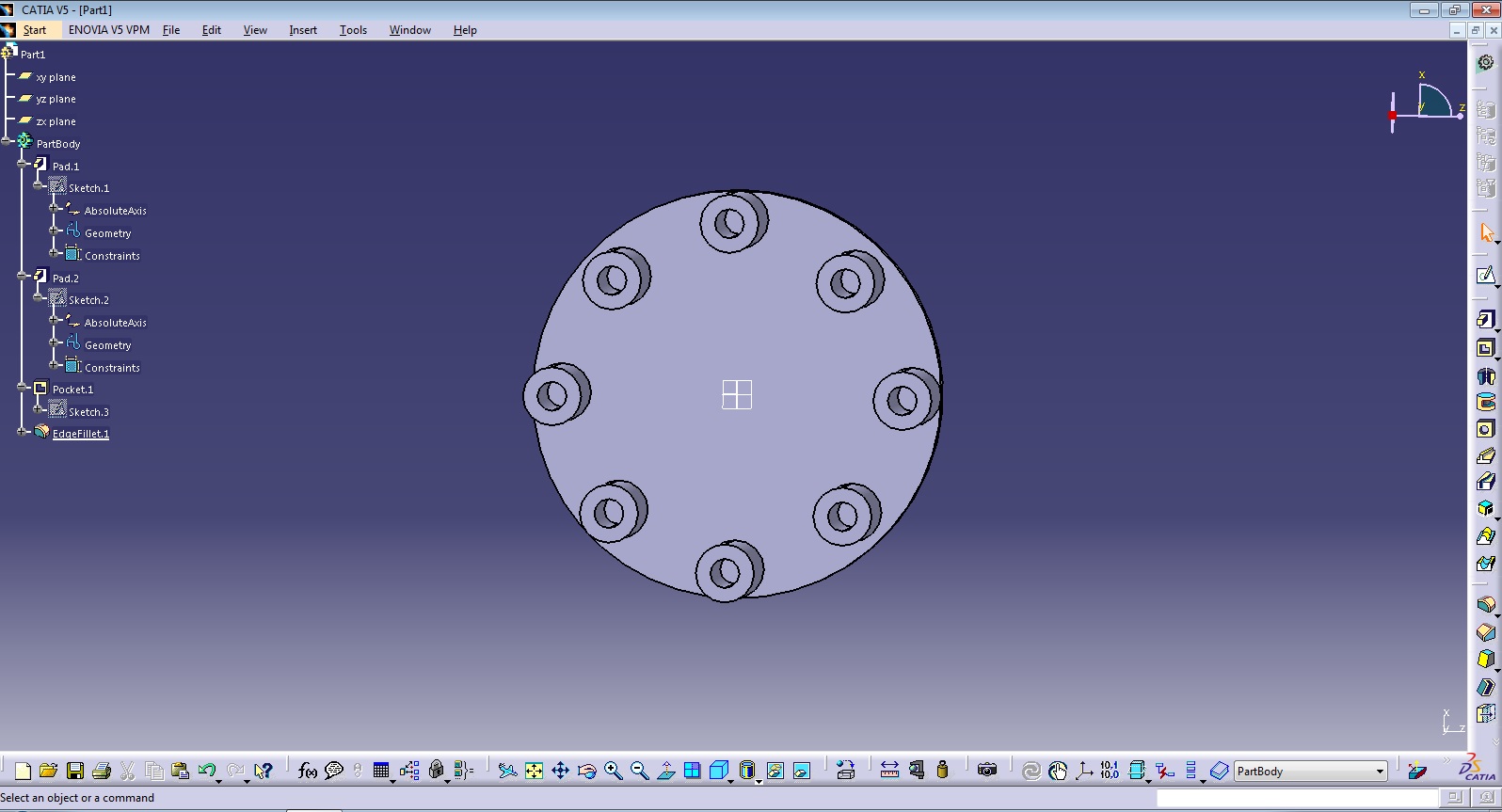Screen dimensions: 1502x812
Task: Open the Insert menu
Action: pos(302,30)
